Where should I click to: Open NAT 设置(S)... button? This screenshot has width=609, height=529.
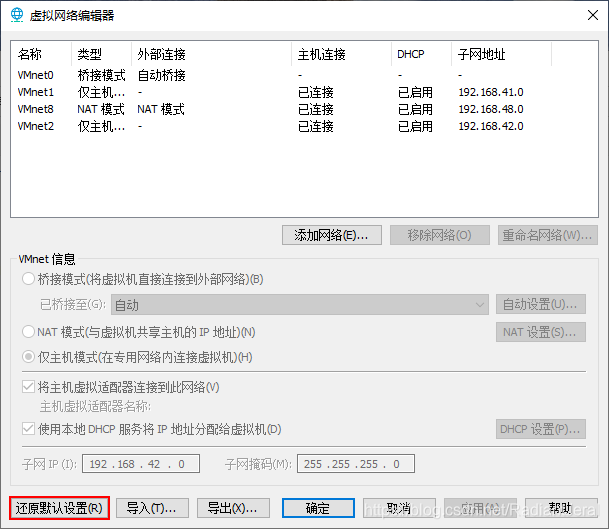pyautogui.click(x=541, y=332)
